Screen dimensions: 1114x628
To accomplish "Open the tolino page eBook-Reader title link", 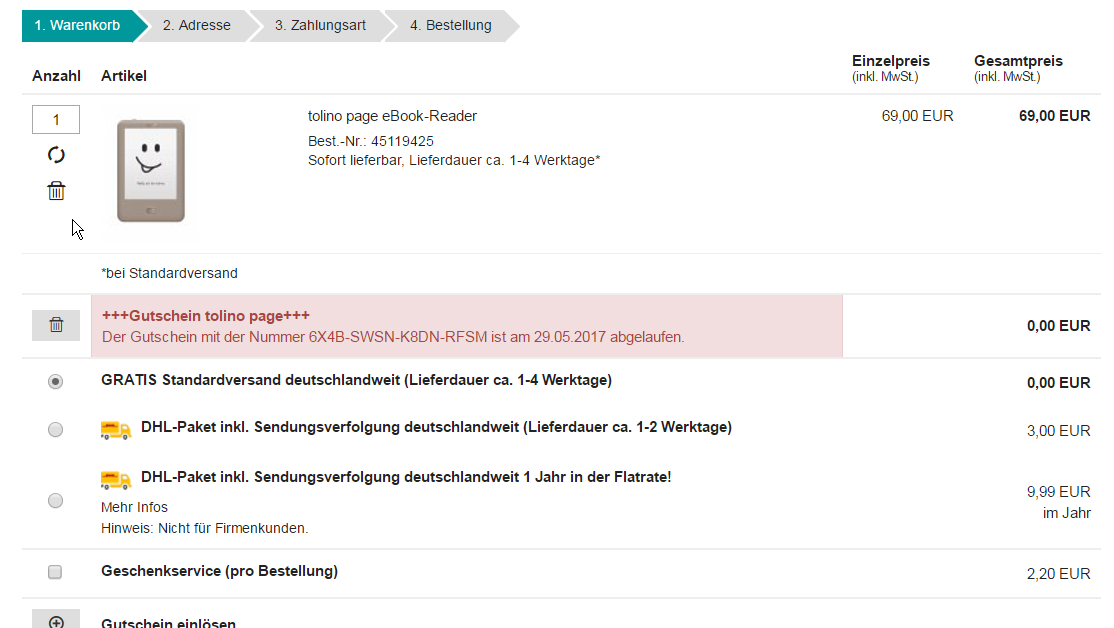I will click(x=392, y=116).
